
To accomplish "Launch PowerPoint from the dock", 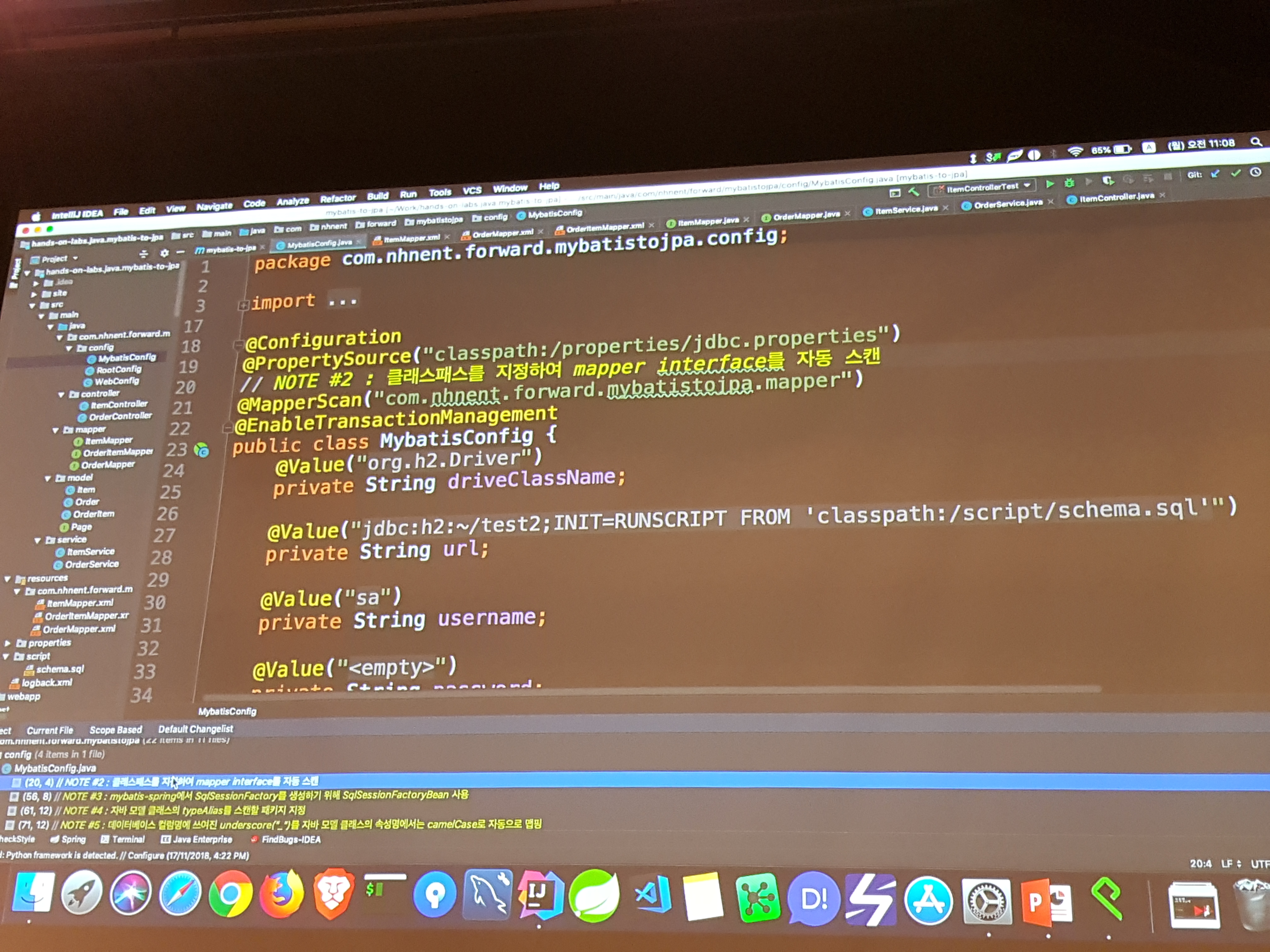I will pyautogui.click(x=1047, y=903).
